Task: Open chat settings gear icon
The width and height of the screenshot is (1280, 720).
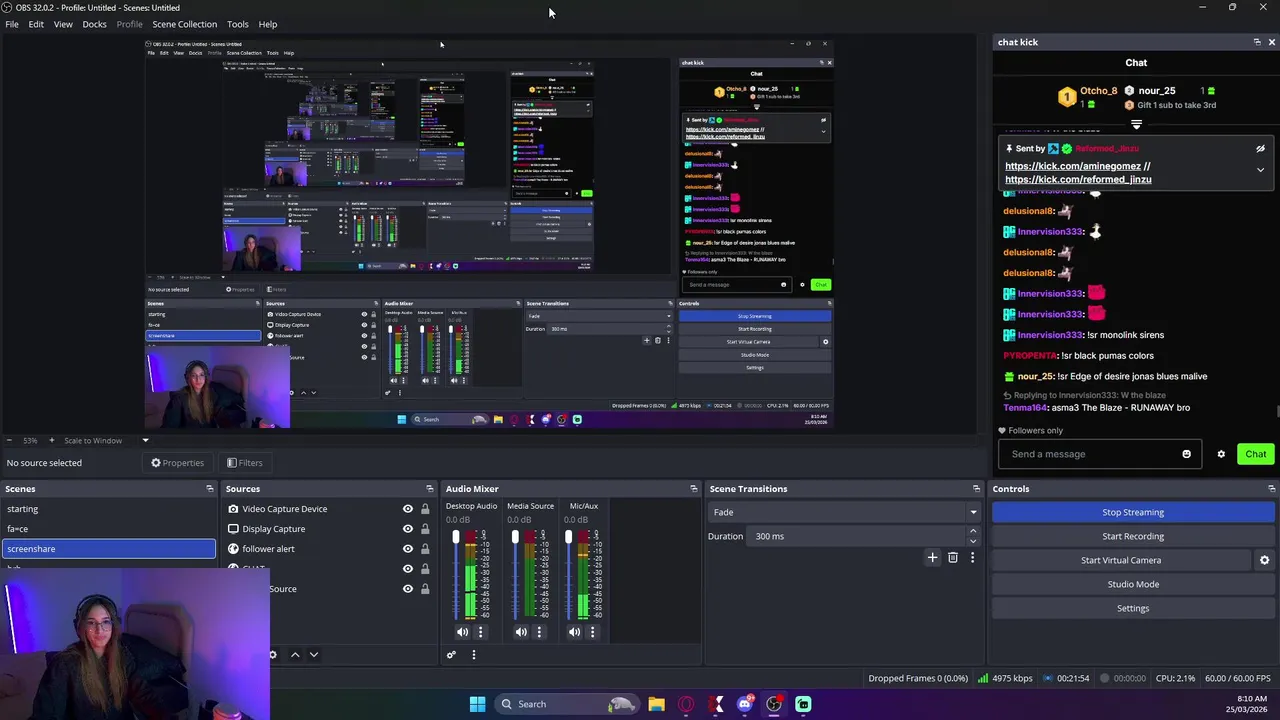Action: point(1221,454)
